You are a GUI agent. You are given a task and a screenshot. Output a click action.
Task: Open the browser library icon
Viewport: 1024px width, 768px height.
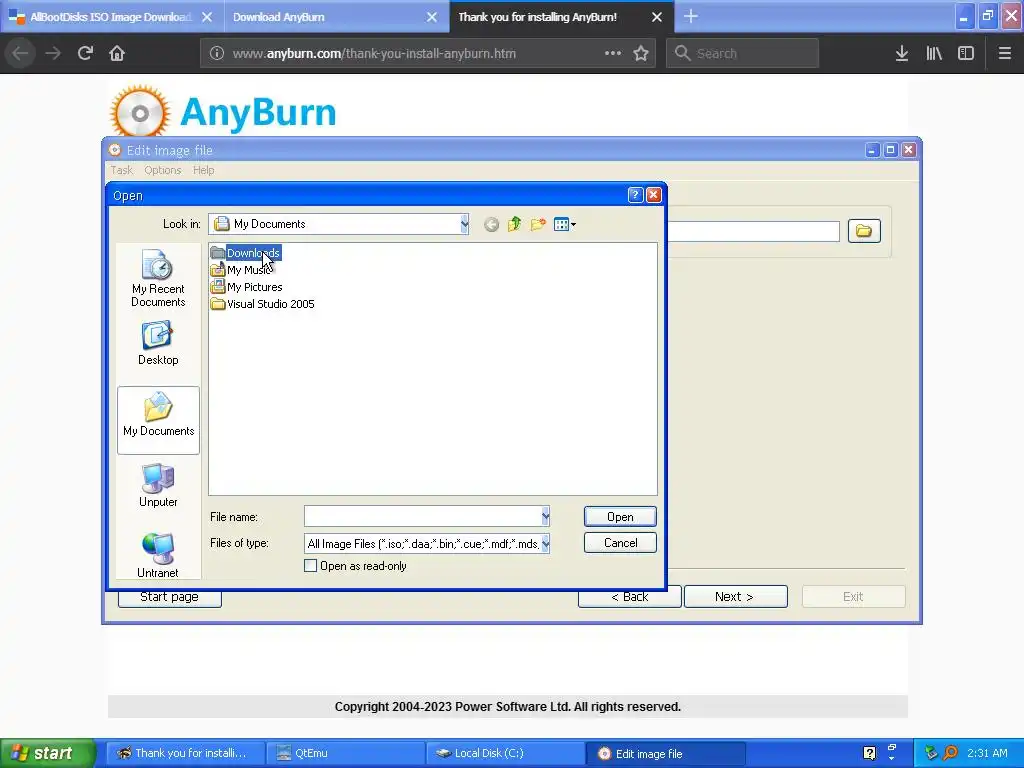[x=934, y=53]
